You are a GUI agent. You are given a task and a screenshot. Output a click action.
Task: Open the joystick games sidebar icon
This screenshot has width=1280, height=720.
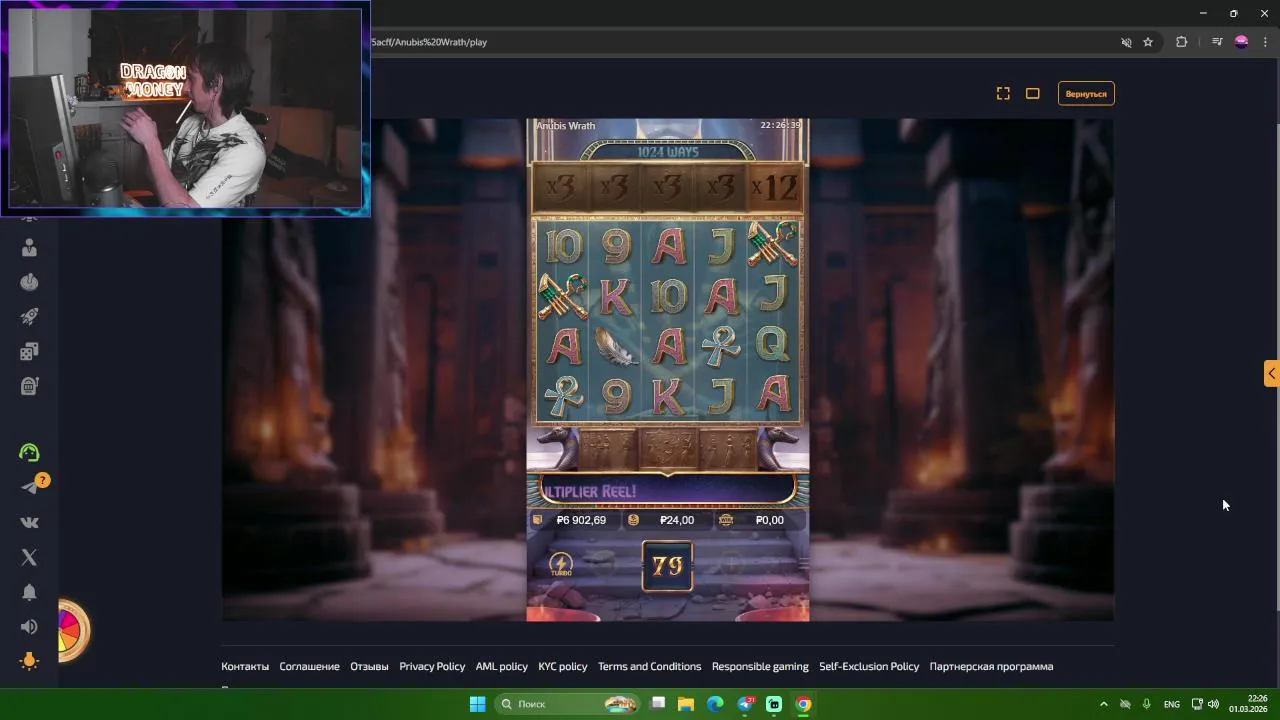coord(29,282)
